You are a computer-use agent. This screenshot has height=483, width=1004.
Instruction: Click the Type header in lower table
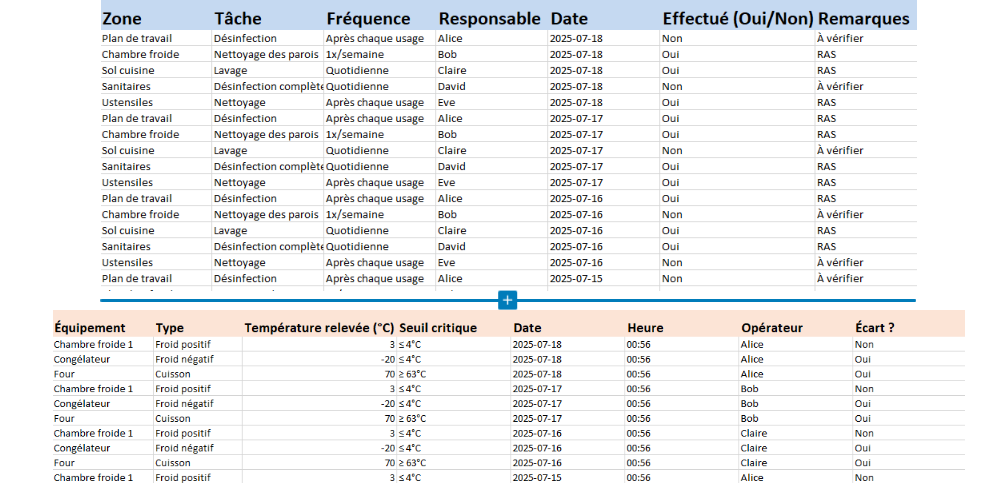[170, 328]
